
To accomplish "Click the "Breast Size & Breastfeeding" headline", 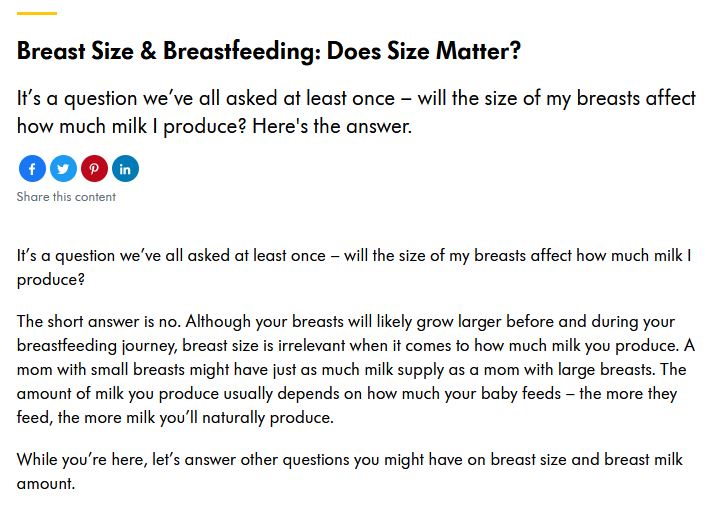I will coord(169,50).
